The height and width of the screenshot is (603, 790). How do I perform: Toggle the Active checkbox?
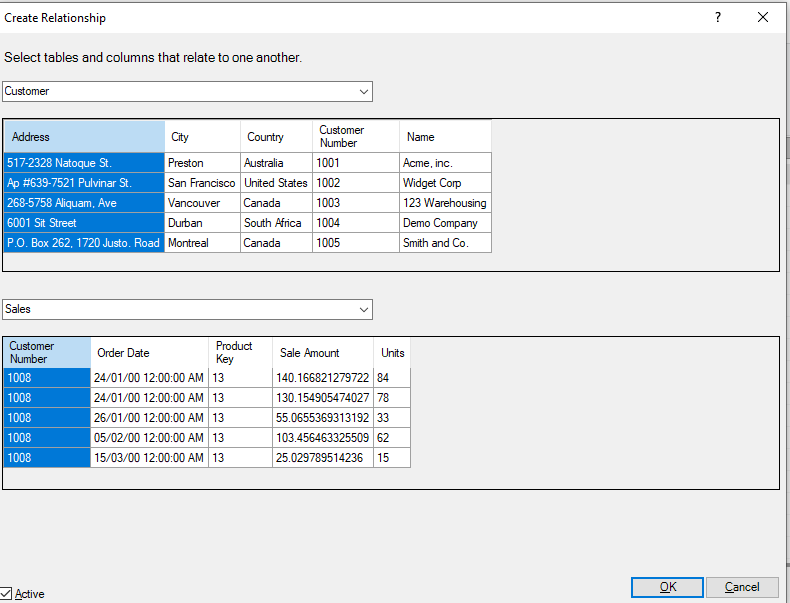click(7, 593)
